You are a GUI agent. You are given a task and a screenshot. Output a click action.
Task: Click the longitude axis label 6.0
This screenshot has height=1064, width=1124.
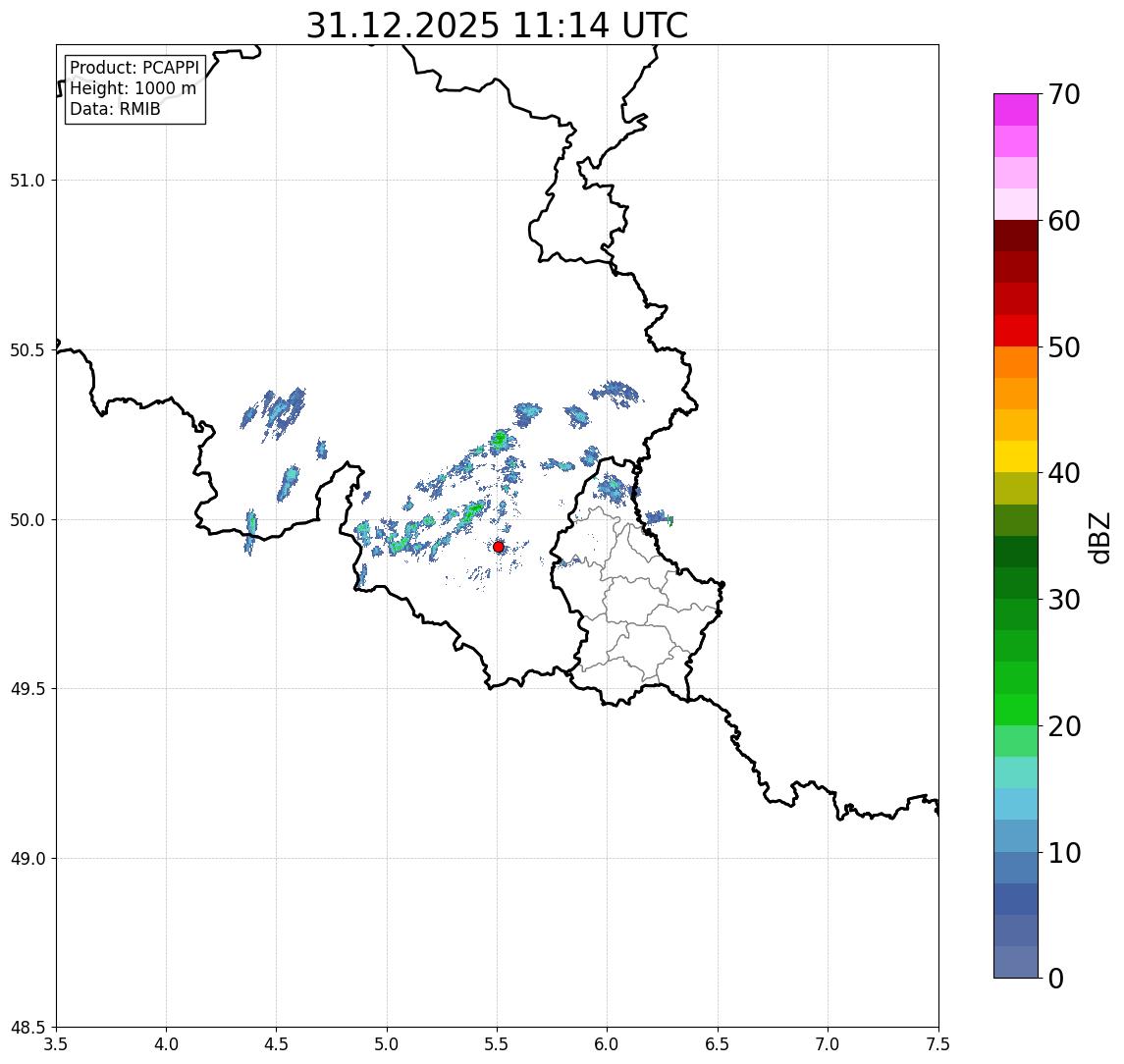608,1044
